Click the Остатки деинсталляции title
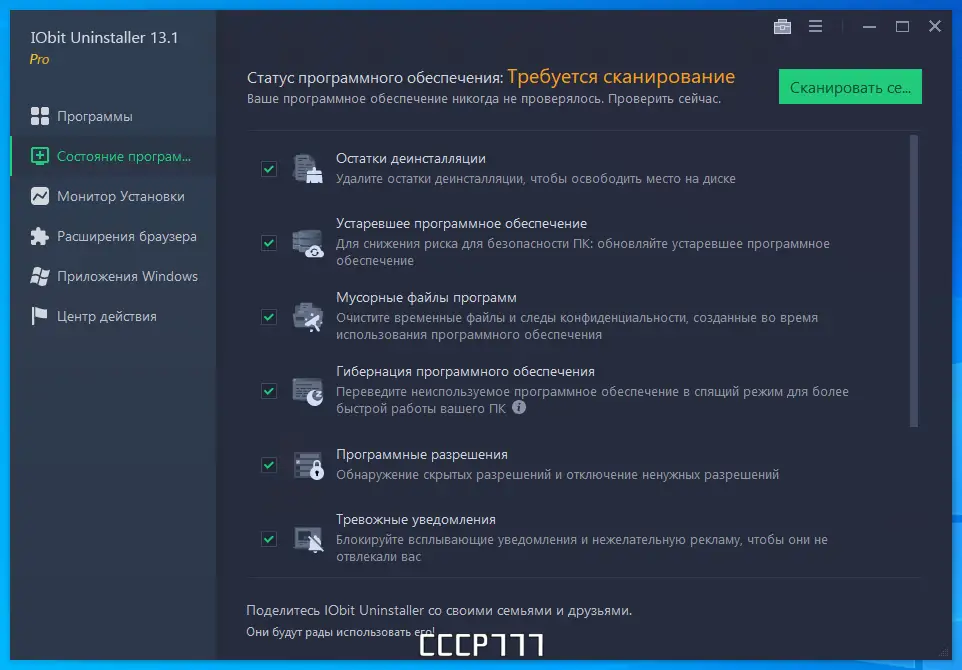 coord(410,158)
